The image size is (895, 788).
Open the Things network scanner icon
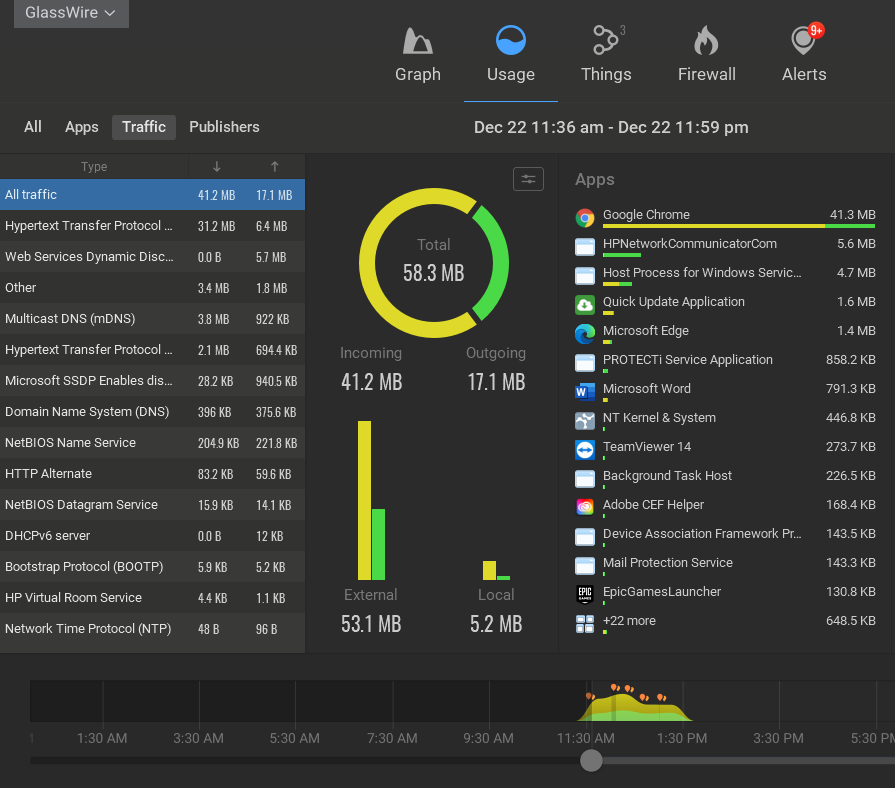pos(608,41)
